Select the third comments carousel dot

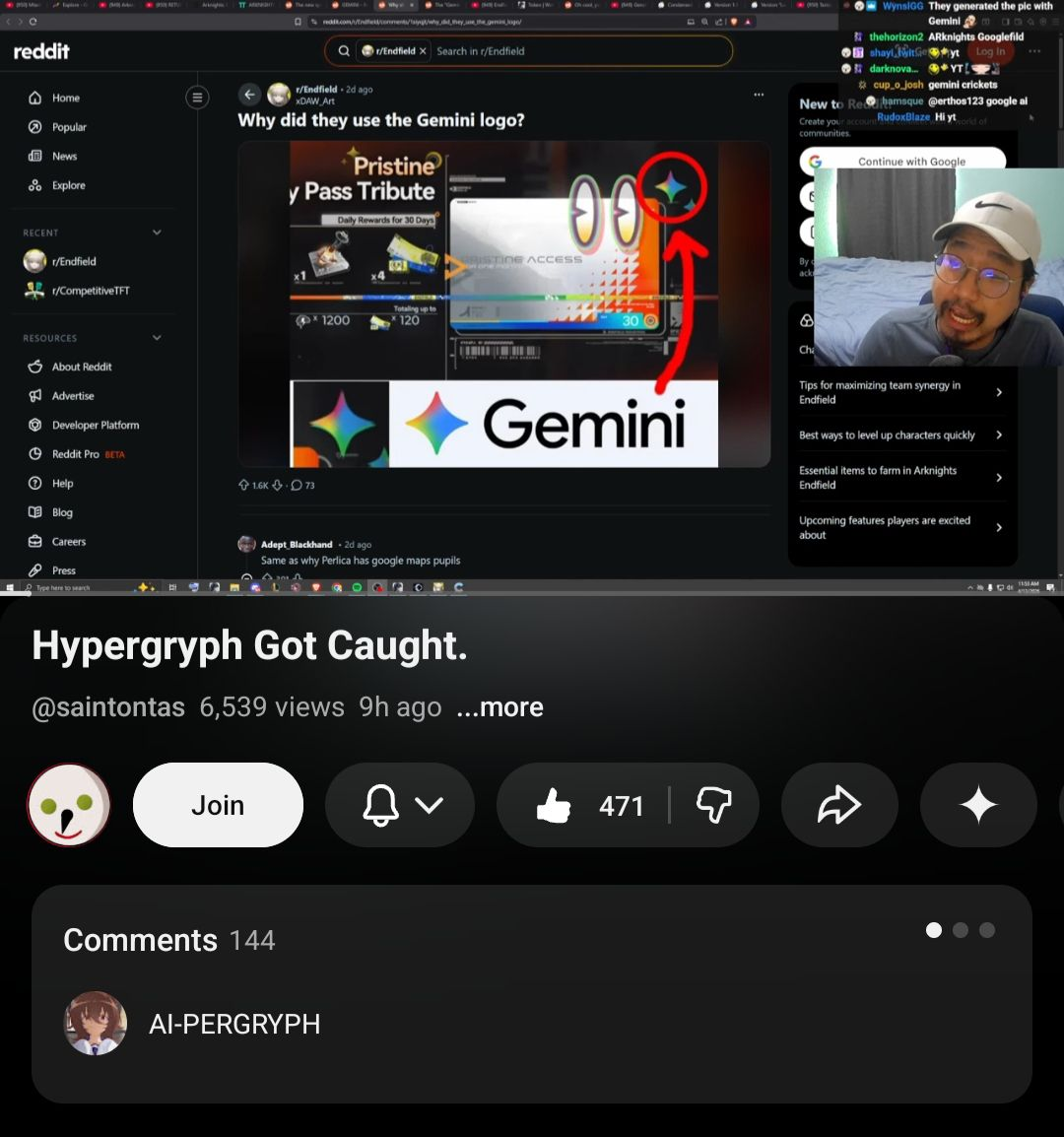click(x=987, y=930)
